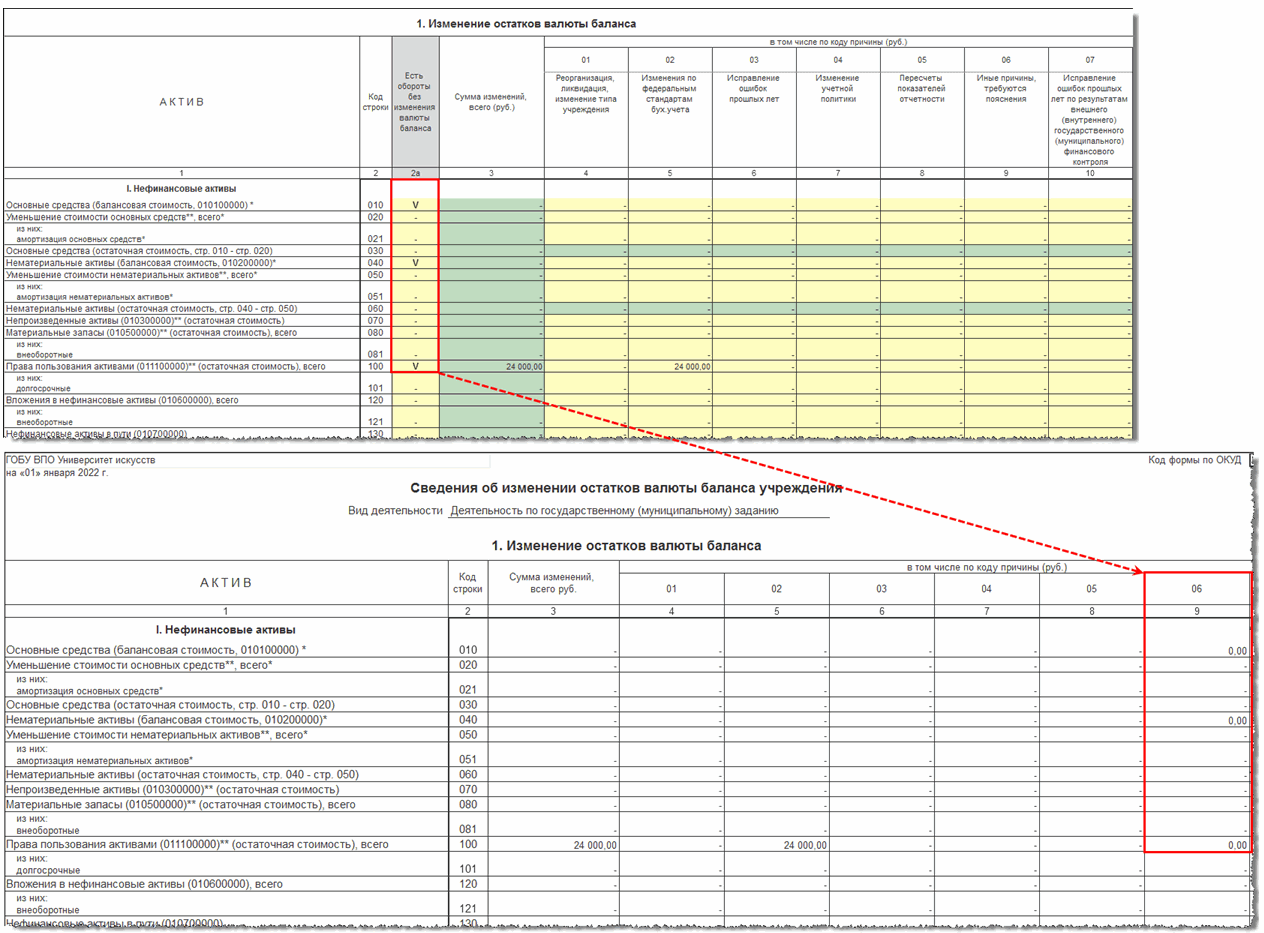This screenshot has height=933, width=1264.
Task: Click the yellow column 06 cell in row 010, upper form
Action: pyautogui.click(x=1006, y=205)
